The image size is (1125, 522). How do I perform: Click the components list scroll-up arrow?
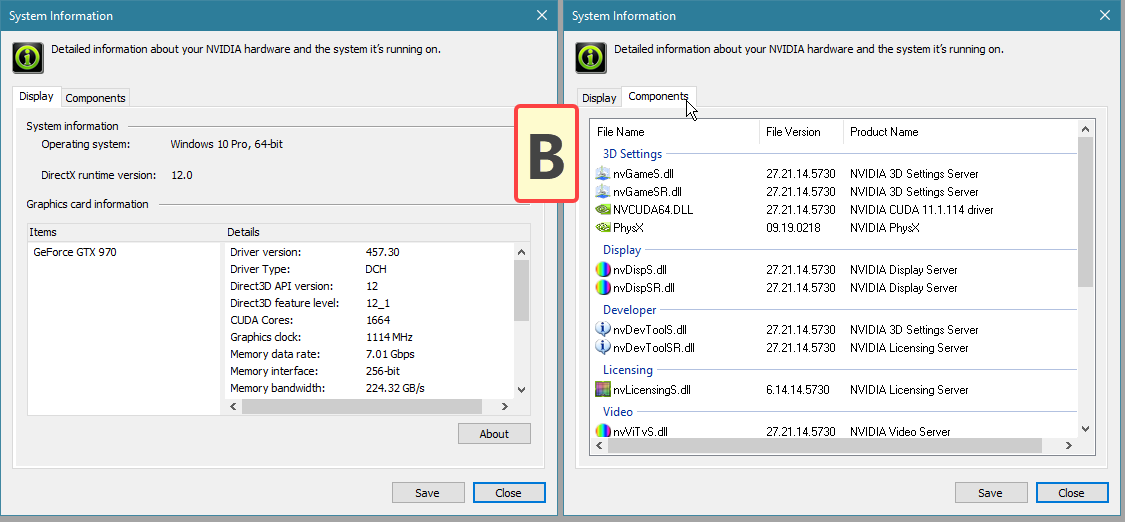coord(1085,129)
